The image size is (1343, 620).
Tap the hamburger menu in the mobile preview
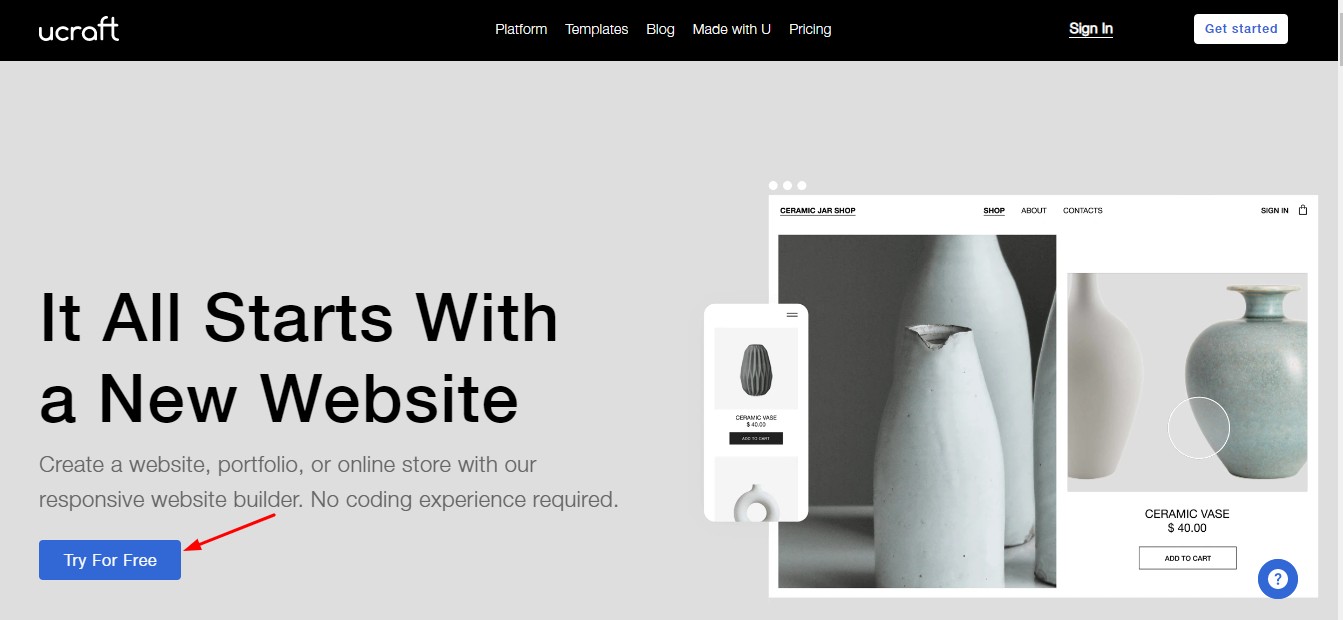tap(792, 315)
